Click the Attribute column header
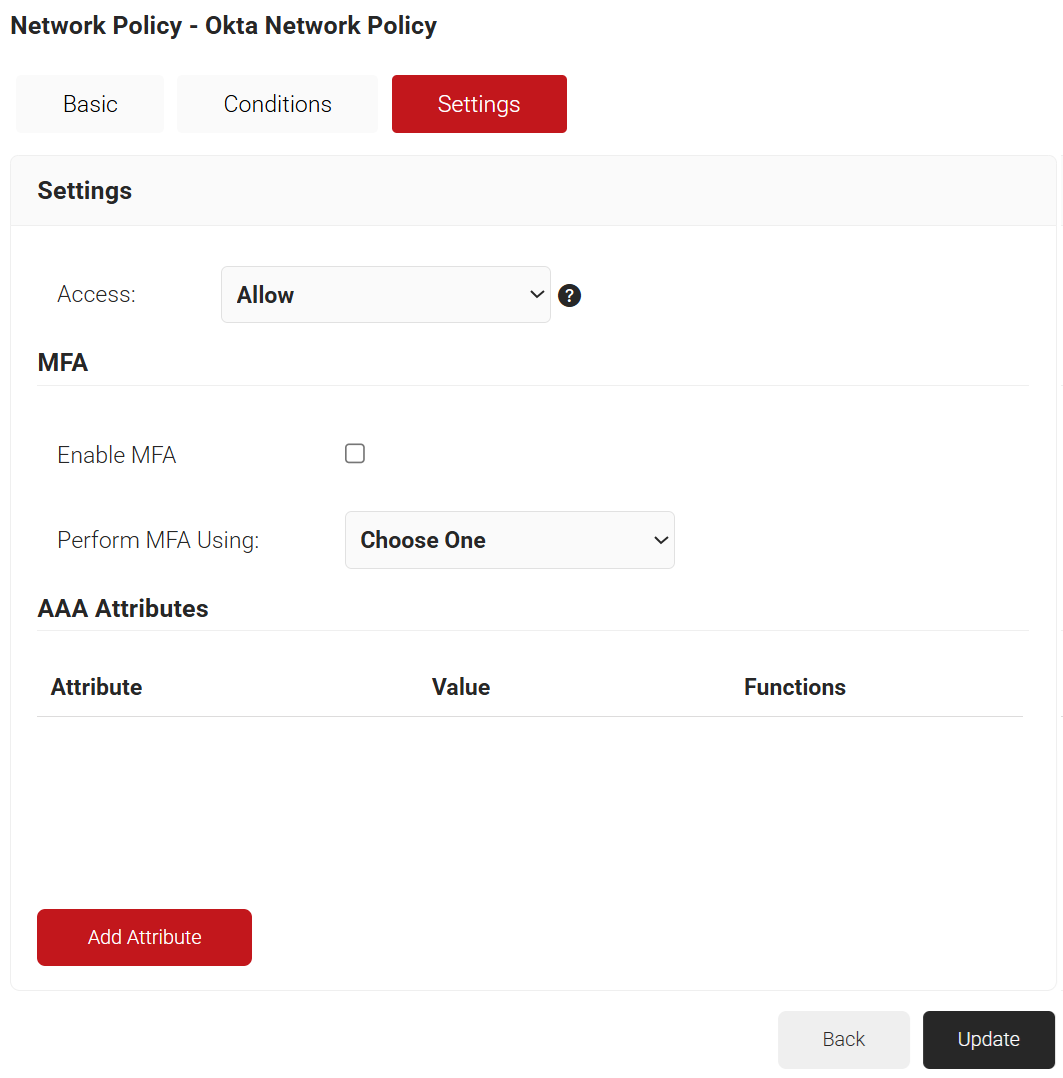Viewport: 1063px width, 1078px height. click(96, 687)
